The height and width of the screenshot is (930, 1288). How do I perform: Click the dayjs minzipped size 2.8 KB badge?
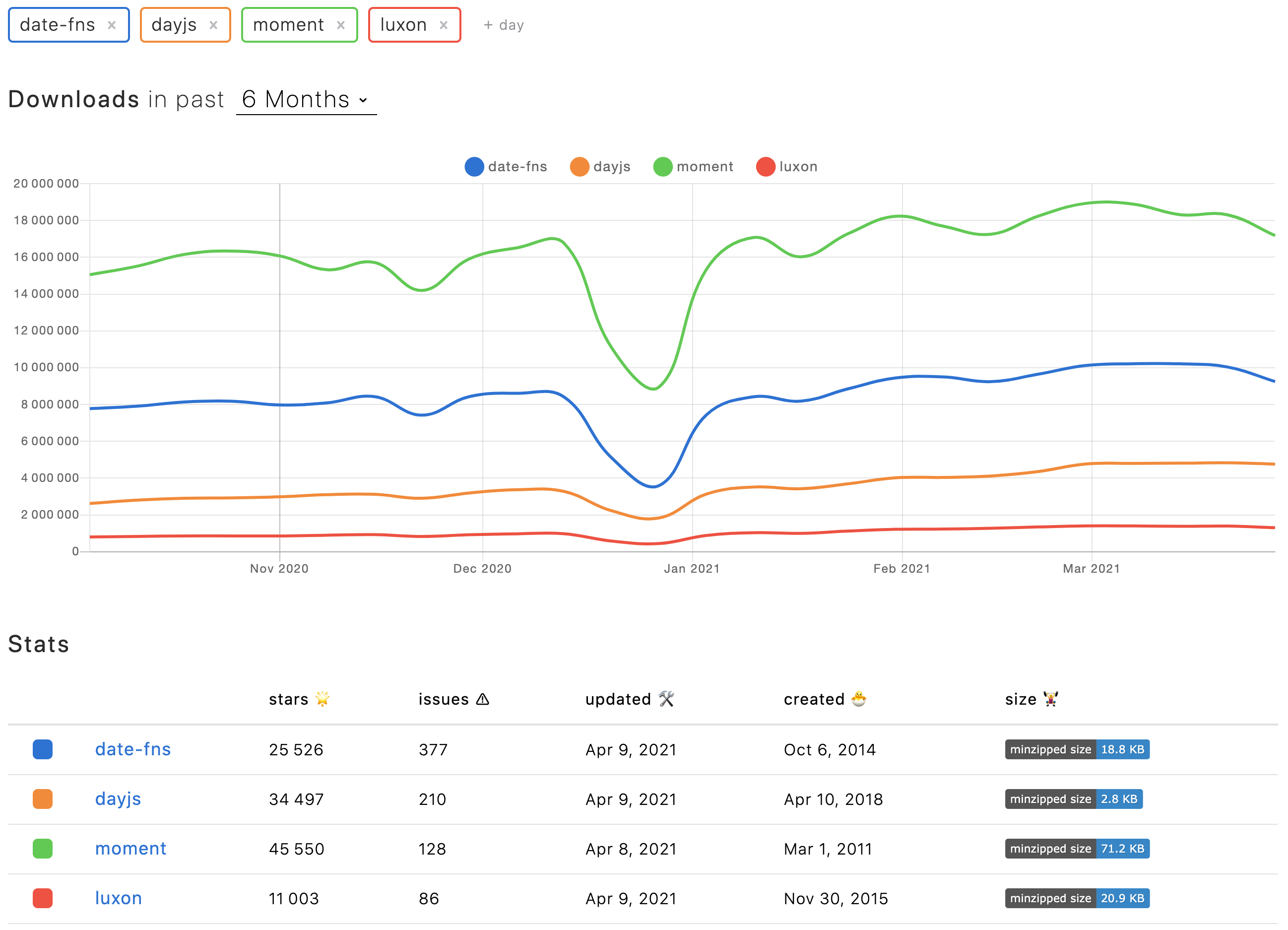[1073, 799]
